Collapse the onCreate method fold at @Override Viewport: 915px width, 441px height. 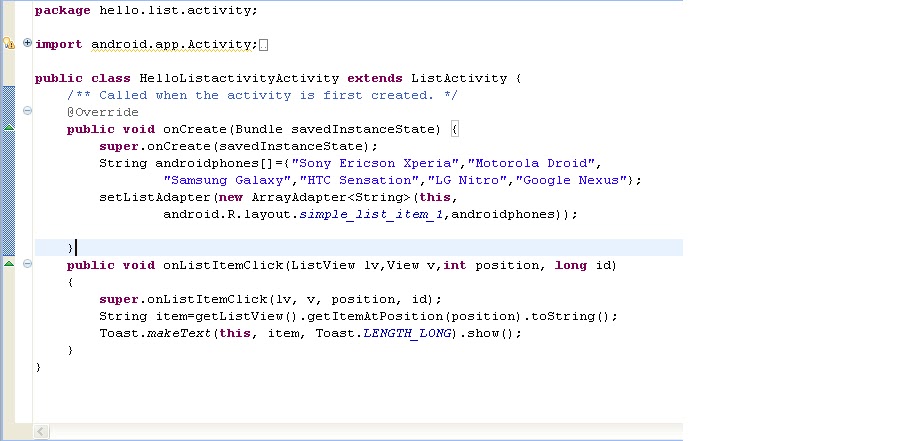[27, 110]
